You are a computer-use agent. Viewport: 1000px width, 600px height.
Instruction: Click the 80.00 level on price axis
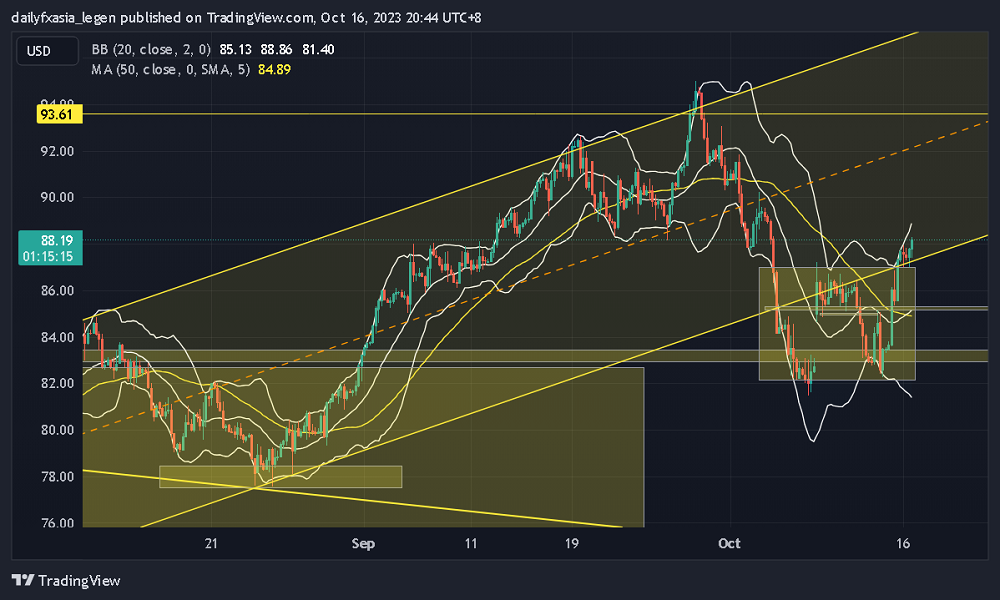pos(56,430)
